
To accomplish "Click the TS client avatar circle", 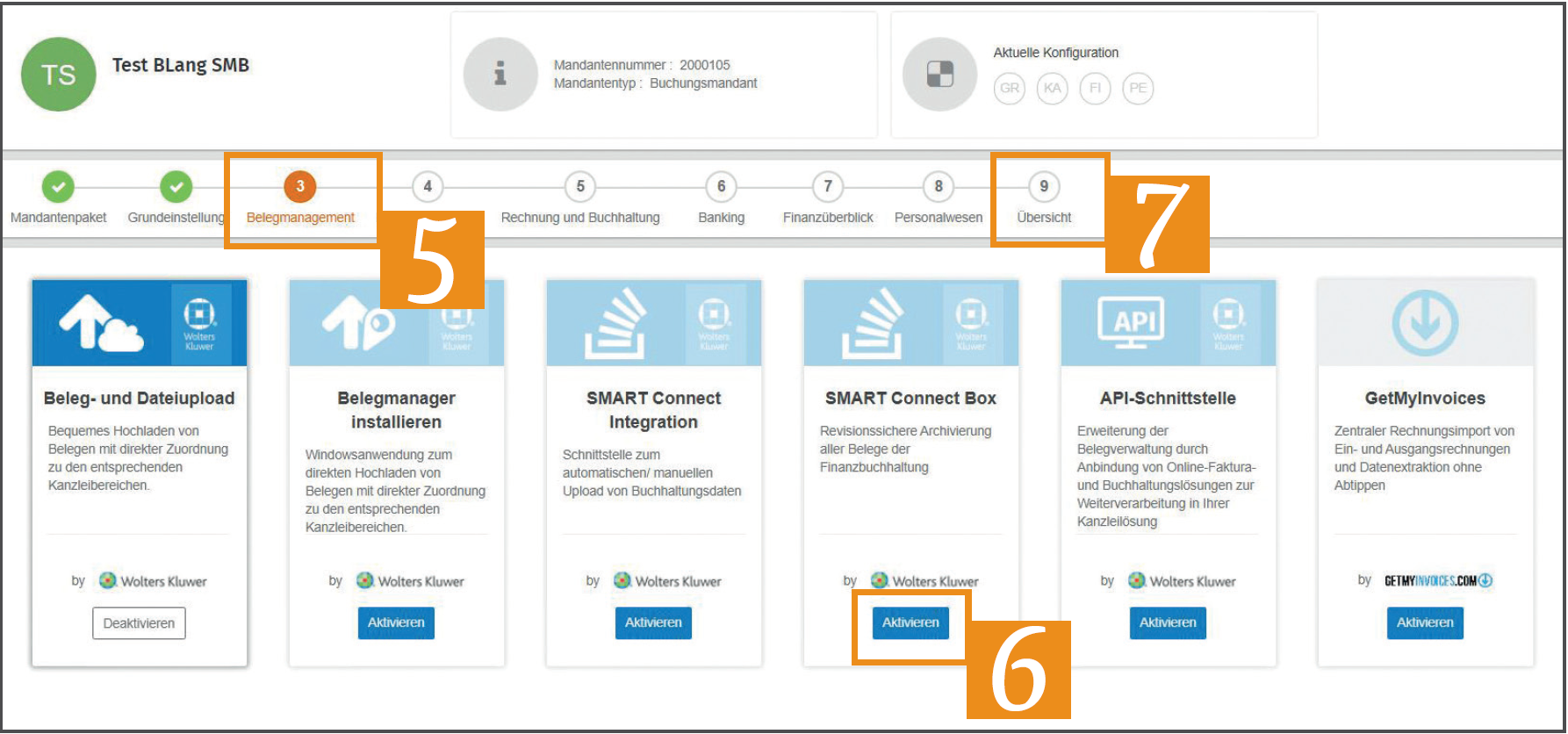I will 58,75.
